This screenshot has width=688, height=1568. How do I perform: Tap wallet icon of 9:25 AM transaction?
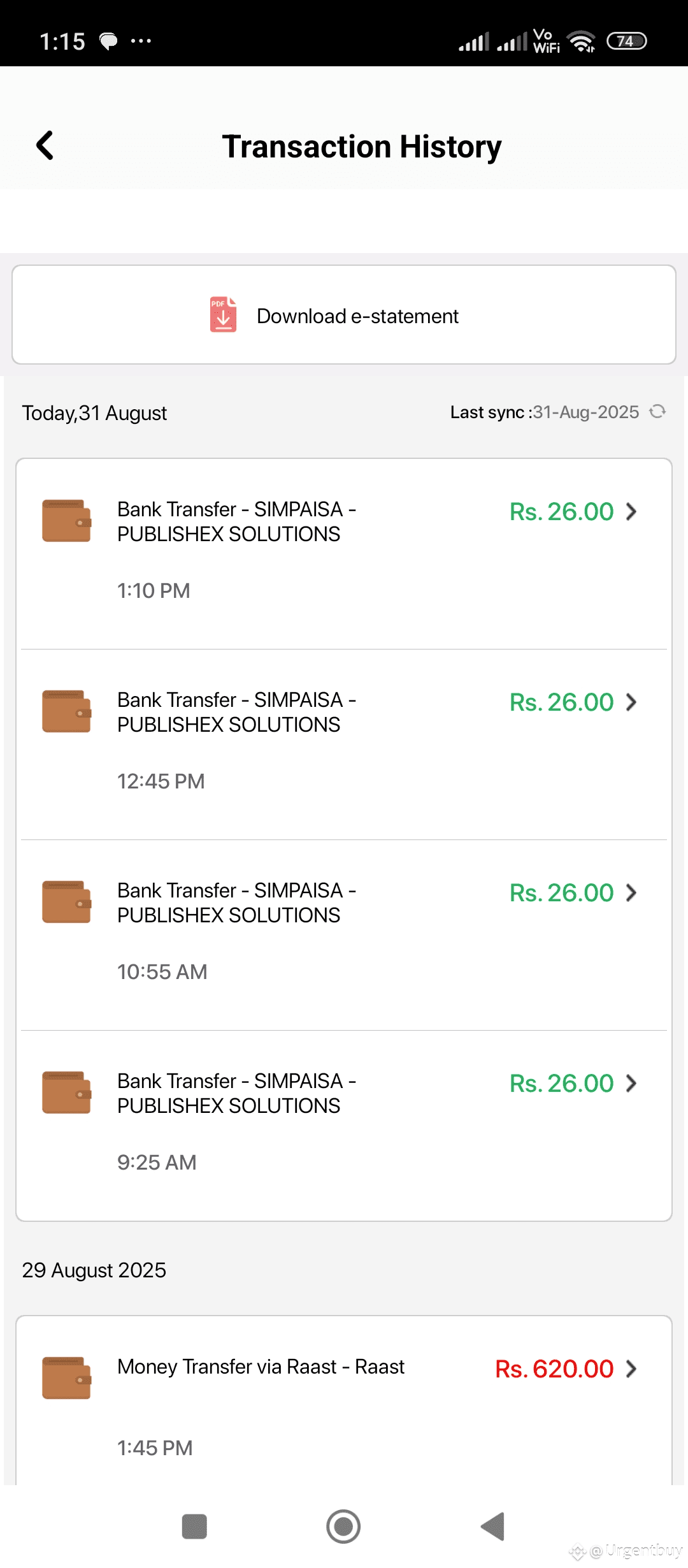pyautogui.click(x=66, y=1093)
